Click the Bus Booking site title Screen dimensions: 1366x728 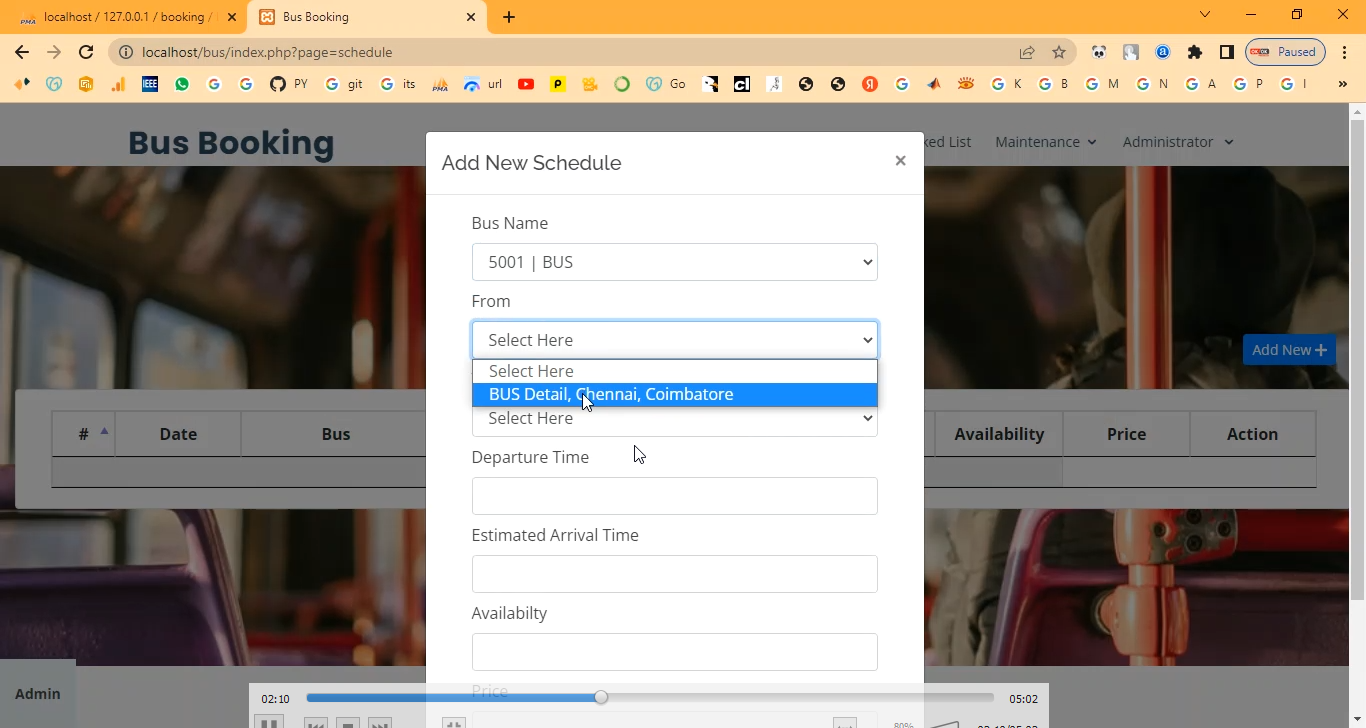(x=231, y=143)
